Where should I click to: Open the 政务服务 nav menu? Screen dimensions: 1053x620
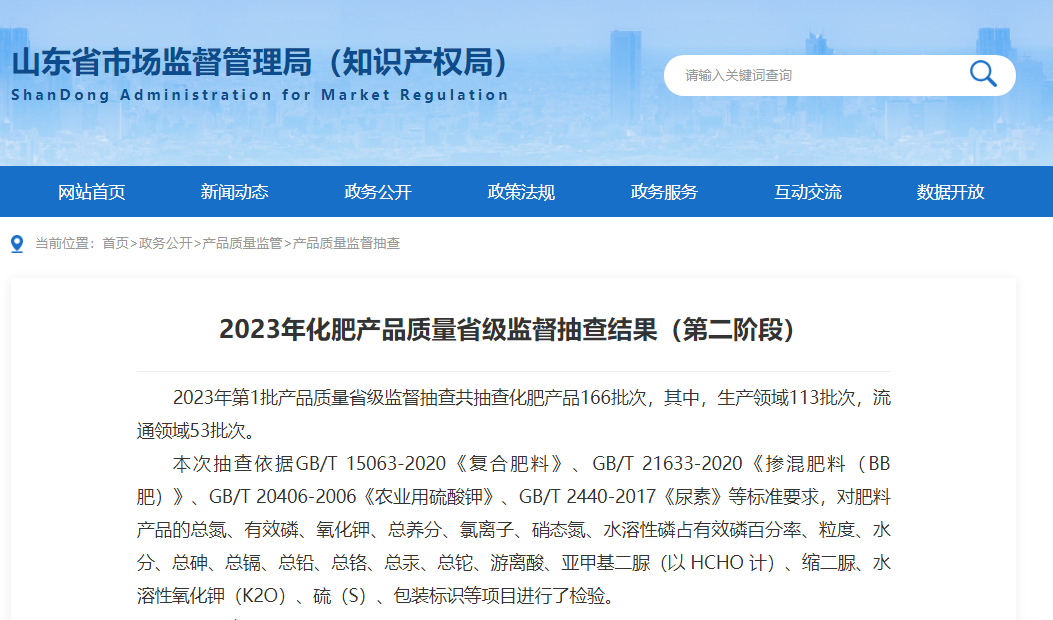click(x=664, y=192)
